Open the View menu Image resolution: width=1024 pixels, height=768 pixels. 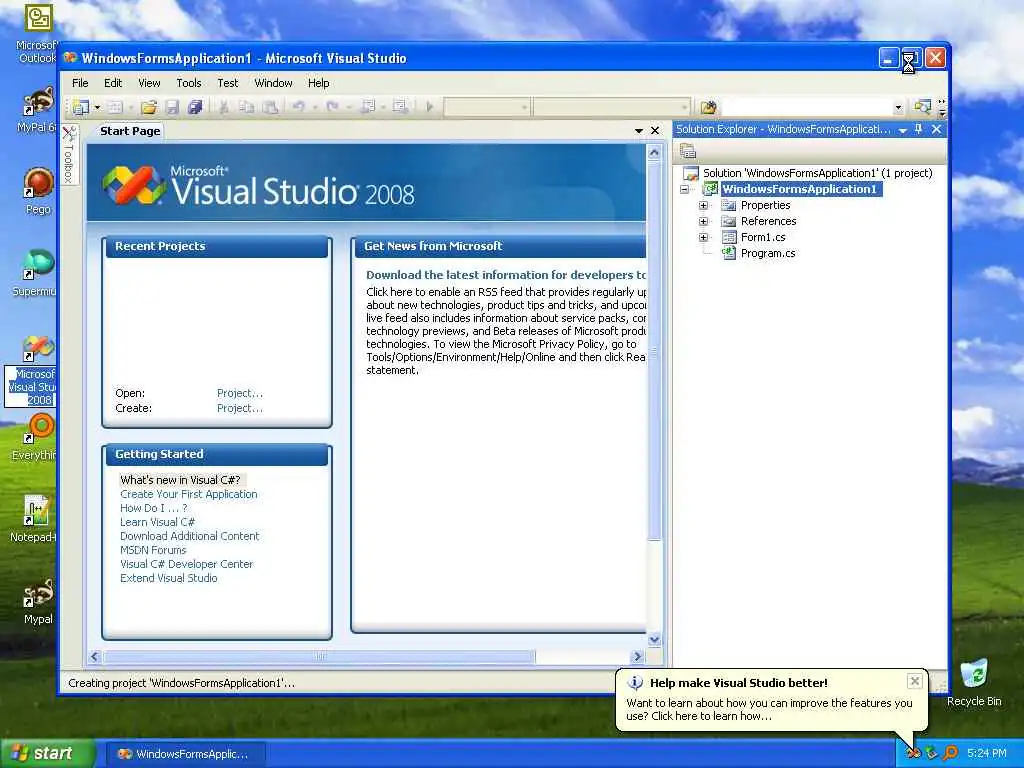150,83
